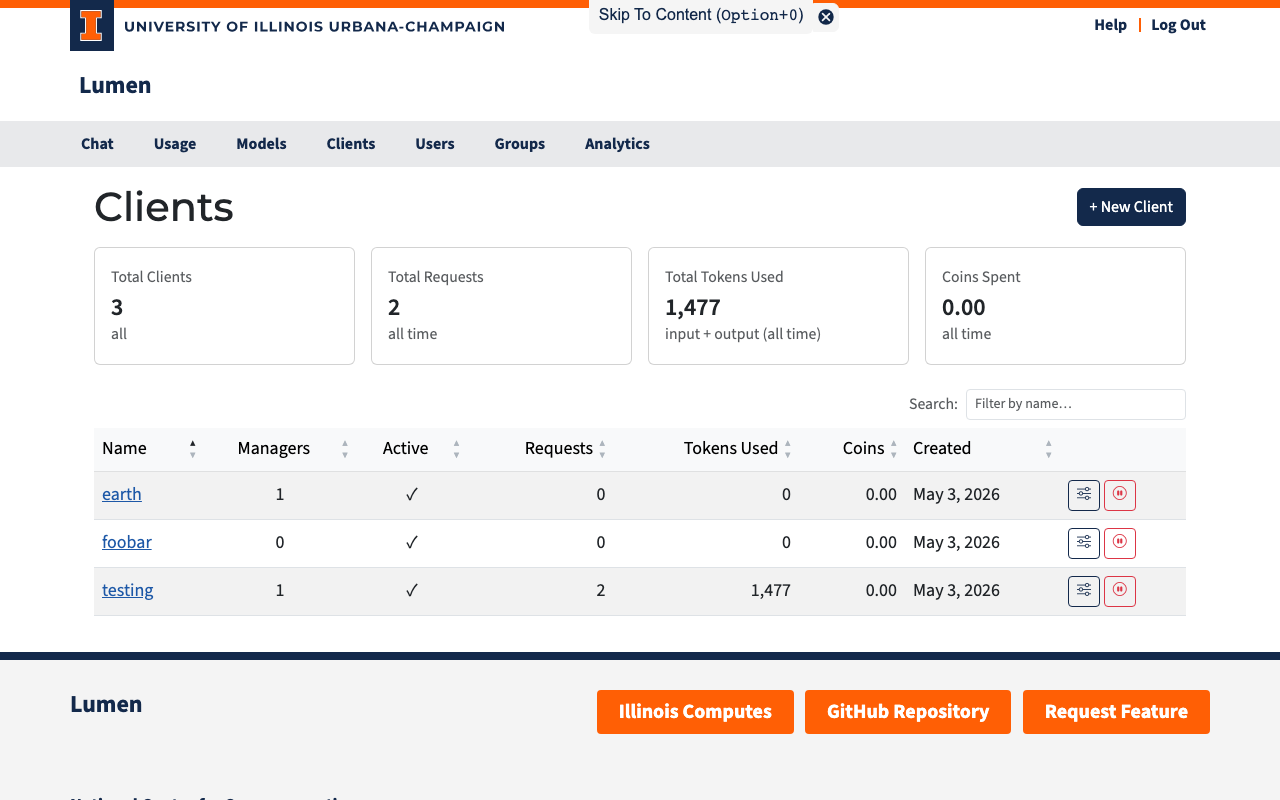Screen dimensions: 1280x800
Task: Open the Help link
Action: 1110,25
